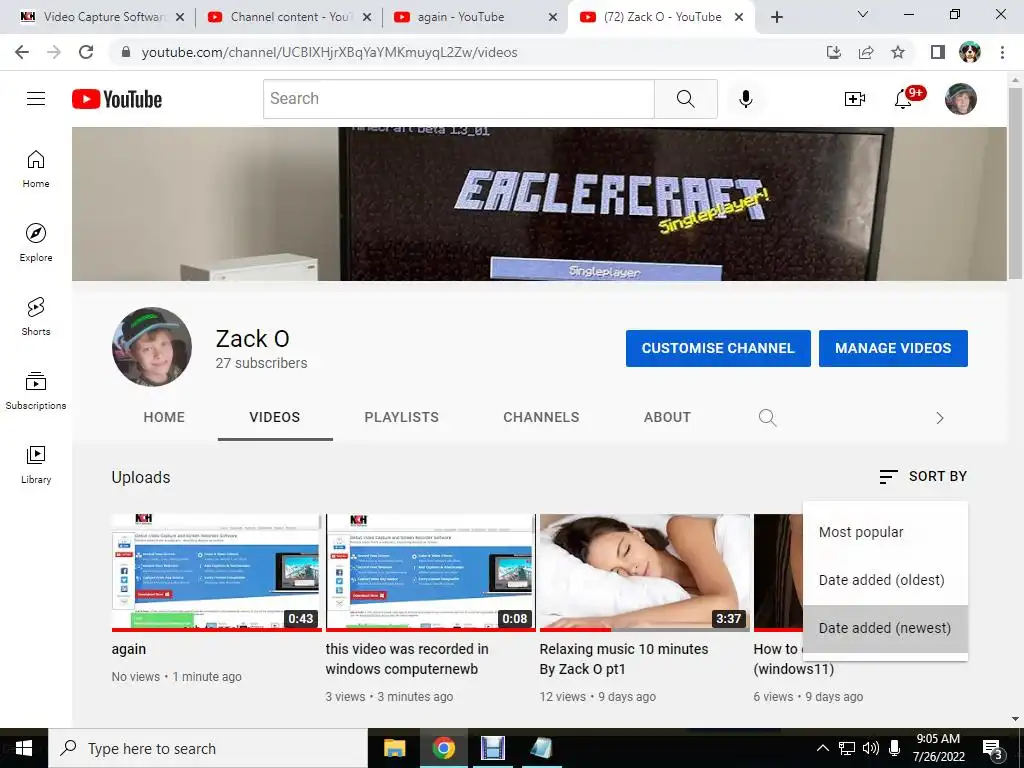Open Subscriptions in the sidebar

pyautogui.click(x=36, y=391)
